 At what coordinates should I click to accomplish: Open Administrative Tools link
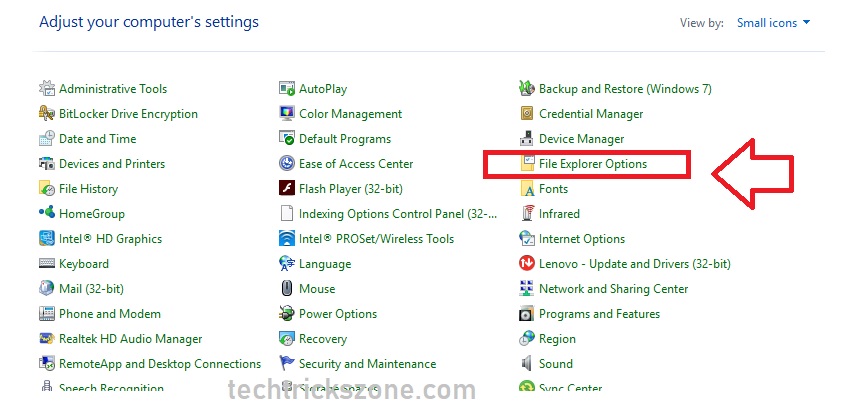(113, 89)
